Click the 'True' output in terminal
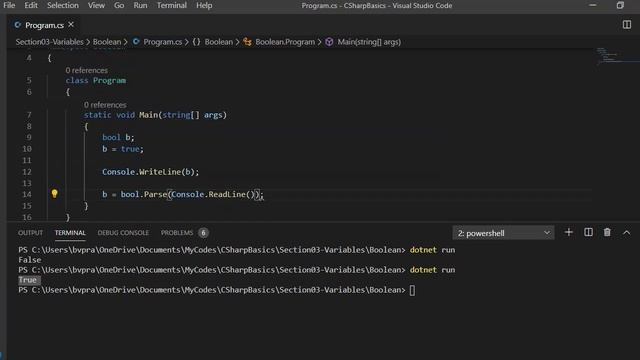Image resolution: width=640 pixels, height=360 pixels. click(28, 280)
